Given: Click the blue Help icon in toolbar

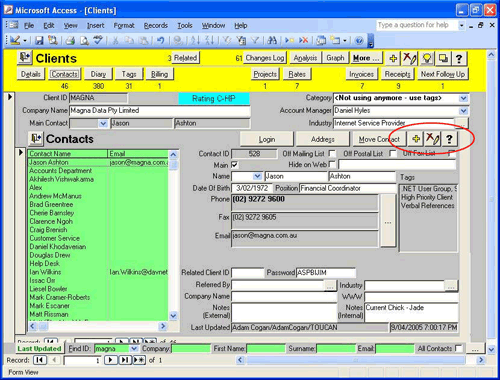Looking at the screenshot, I should click(x=359, y=41).
